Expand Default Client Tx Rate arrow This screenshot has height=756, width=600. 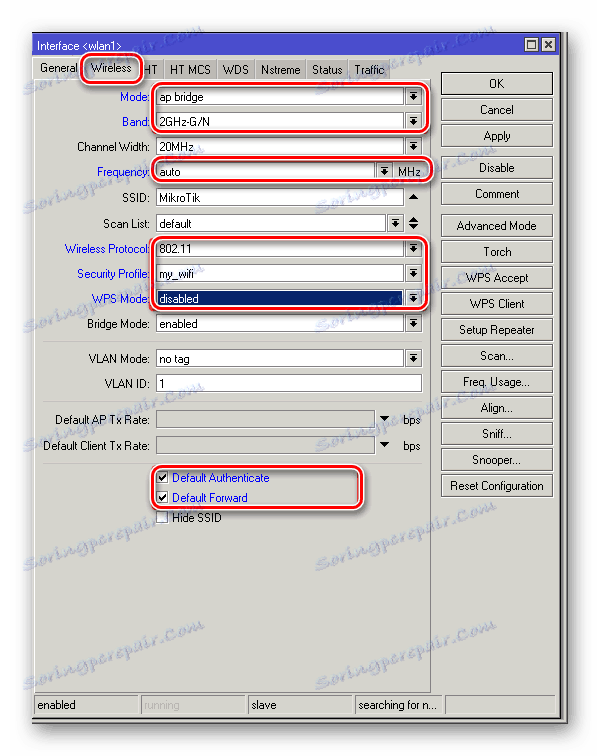click(x=384, y=445)
